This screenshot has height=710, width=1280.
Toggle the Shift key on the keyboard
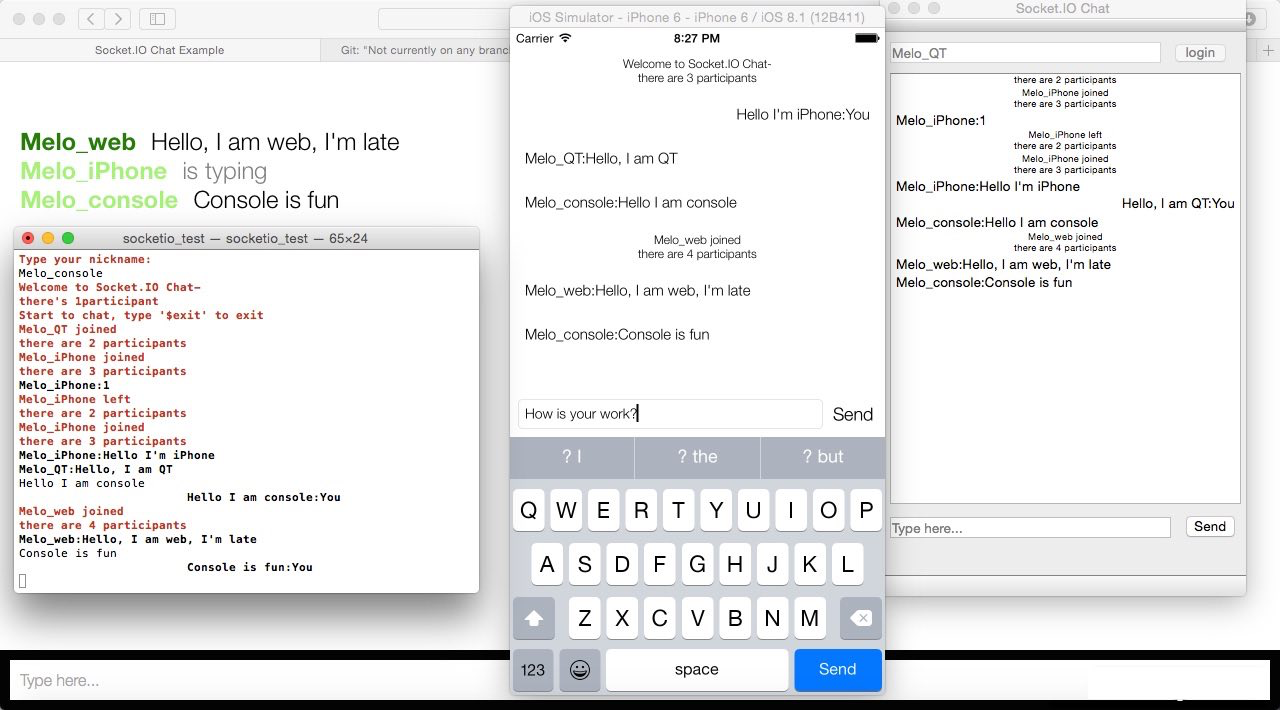533,618
